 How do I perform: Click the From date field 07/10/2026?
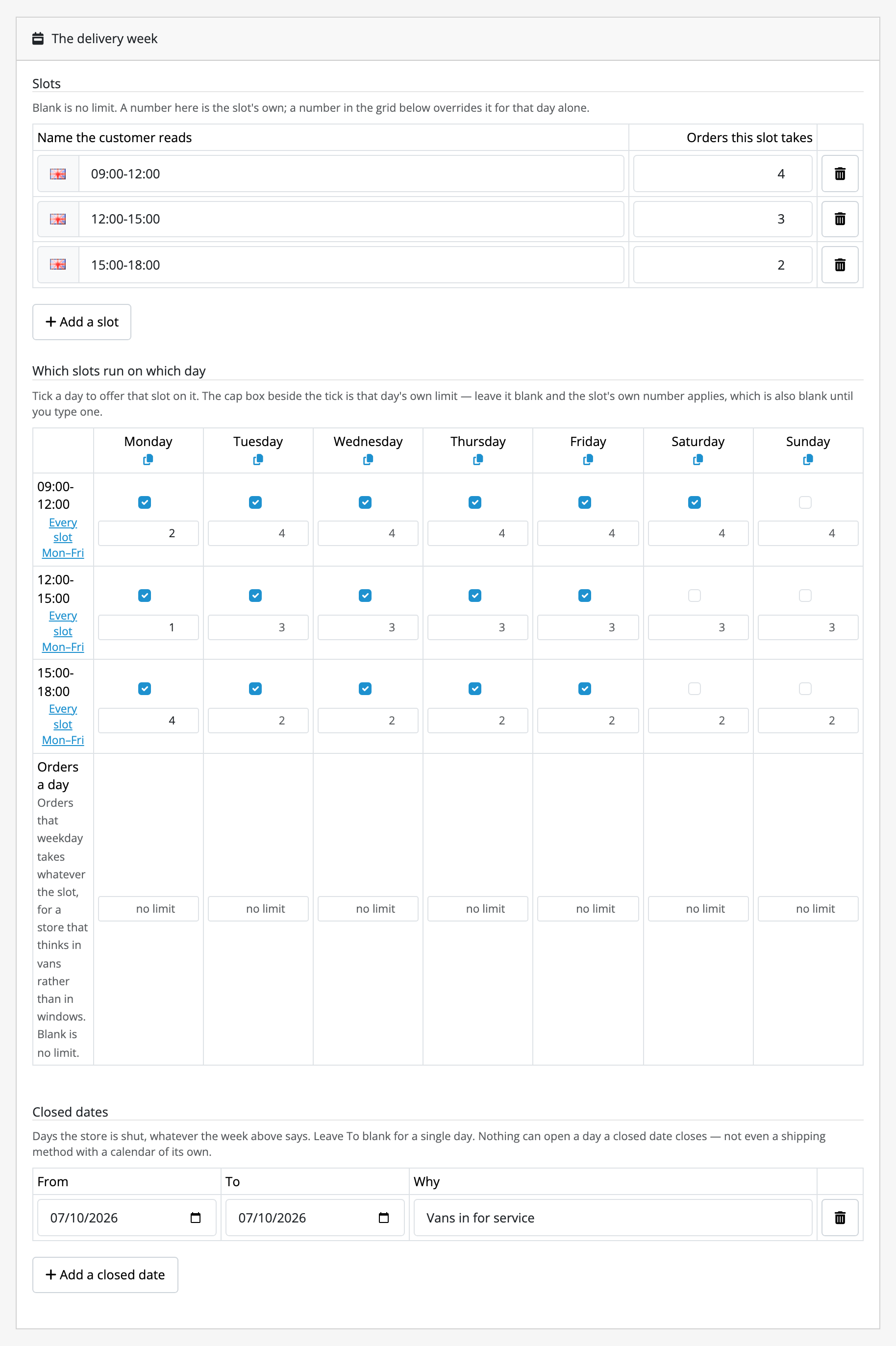[126, 1218]
